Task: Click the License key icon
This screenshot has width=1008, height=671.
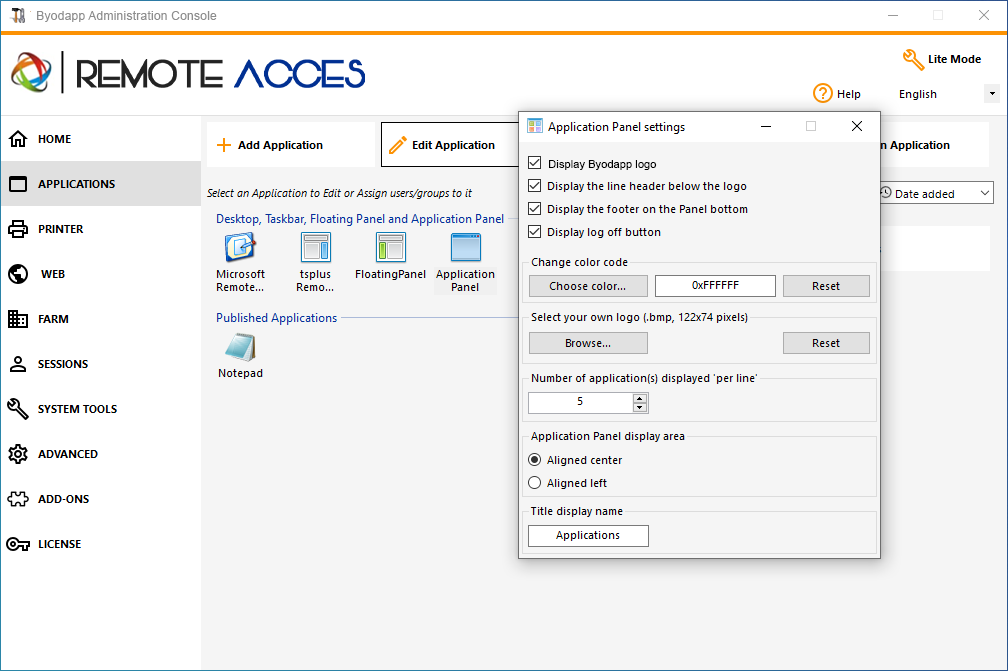Action: [18, 544]
